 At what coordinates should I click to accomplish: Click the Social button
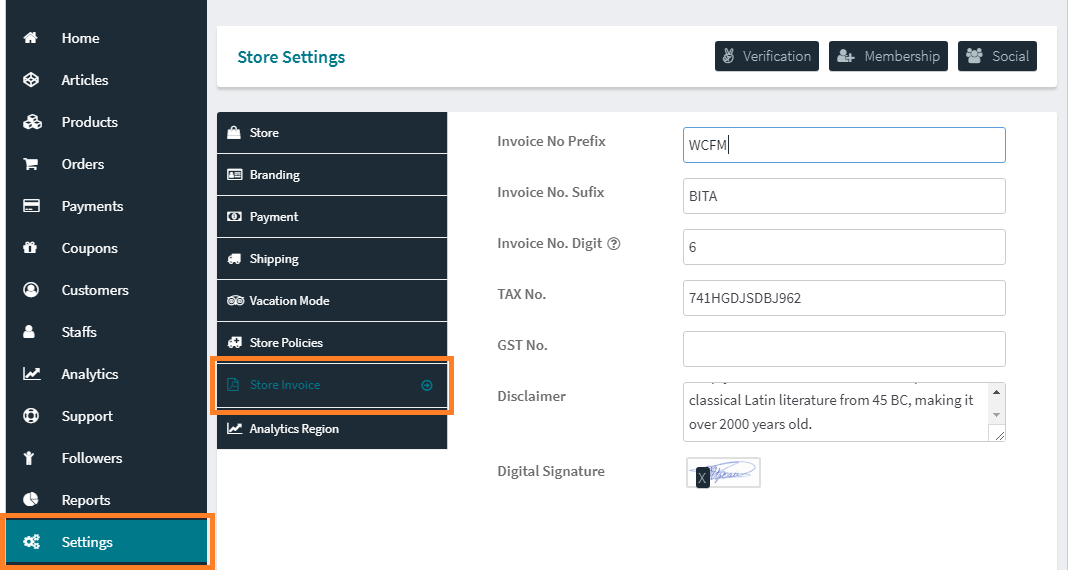click(x=997, y=56)
